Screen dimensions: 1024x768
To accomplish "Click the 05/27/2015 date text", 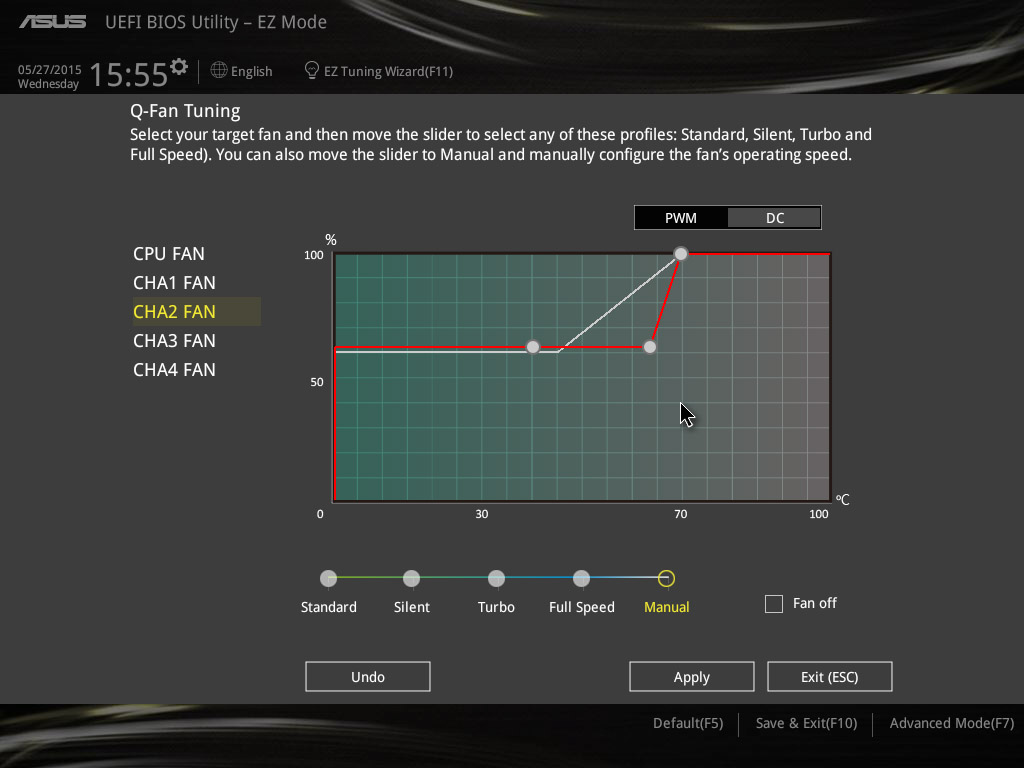I will (50, 69).
